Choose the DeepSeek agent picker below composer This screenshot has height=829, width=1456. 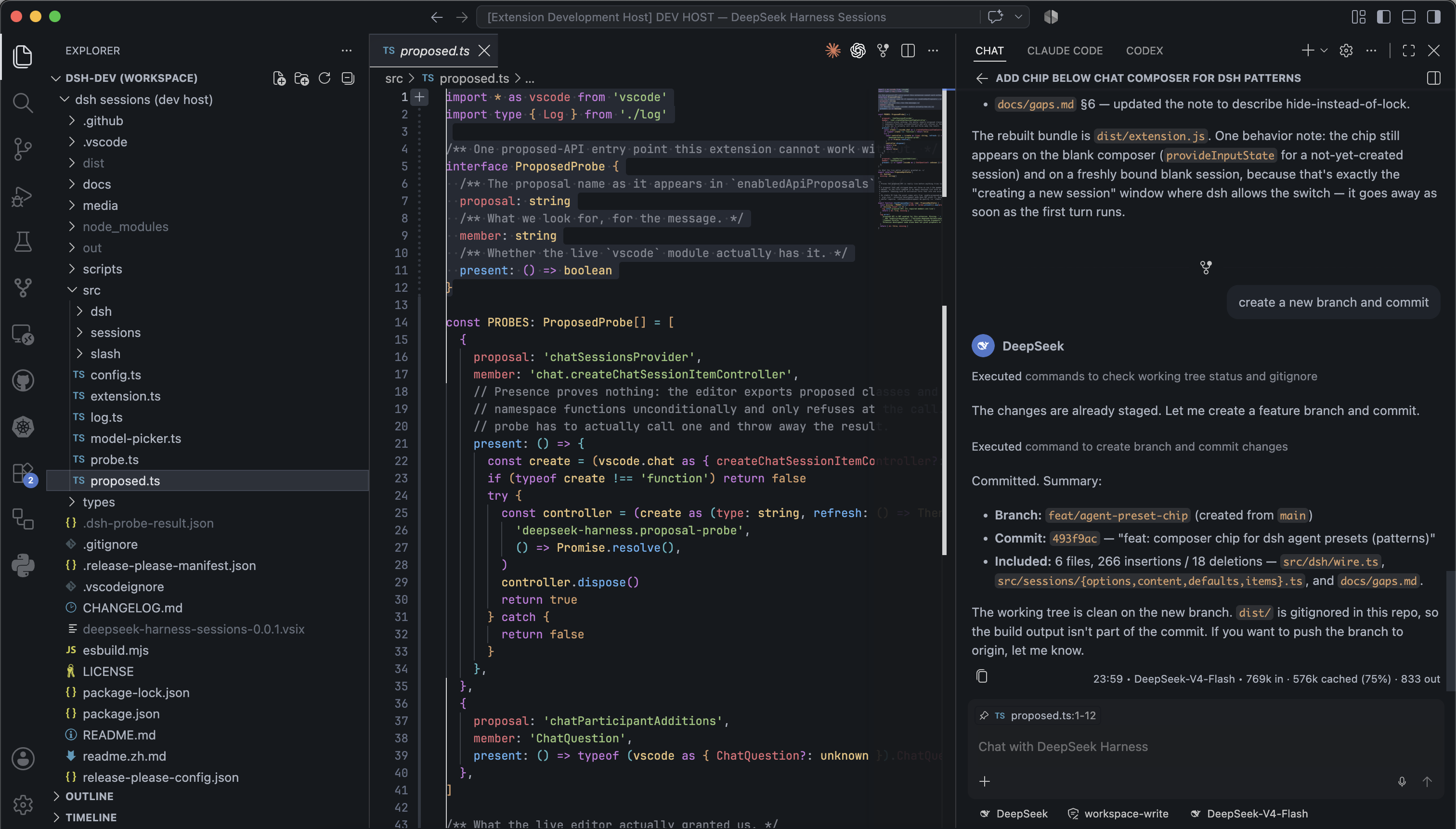1014,814
